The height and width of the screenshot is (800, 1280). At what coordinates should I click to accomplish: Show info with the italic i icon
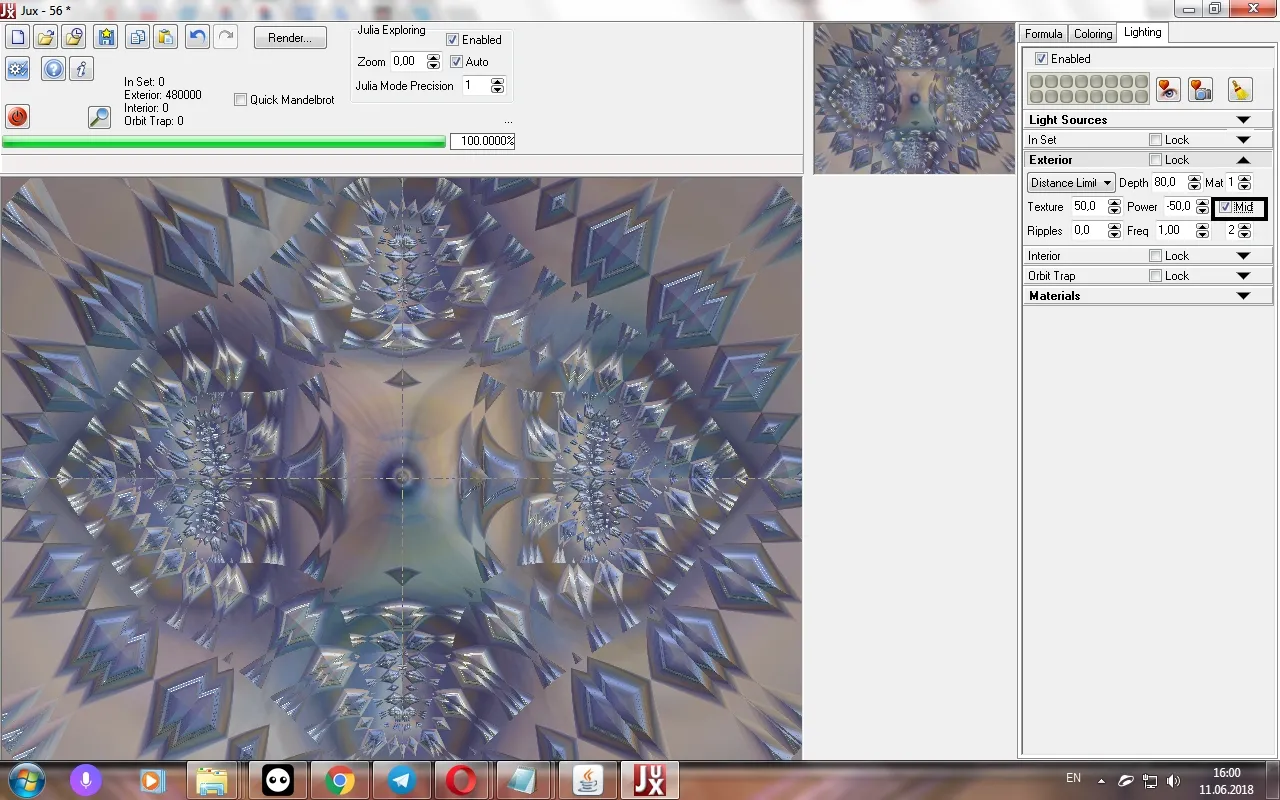point(81,69)
